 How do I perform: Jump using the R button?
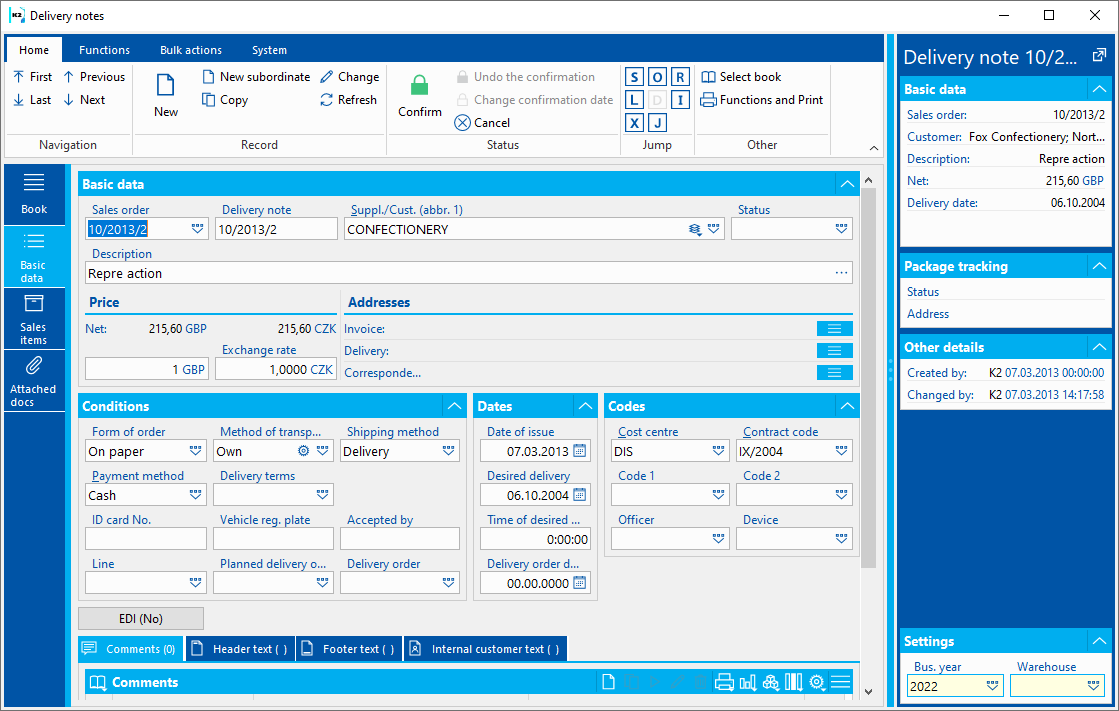point(680,77)
